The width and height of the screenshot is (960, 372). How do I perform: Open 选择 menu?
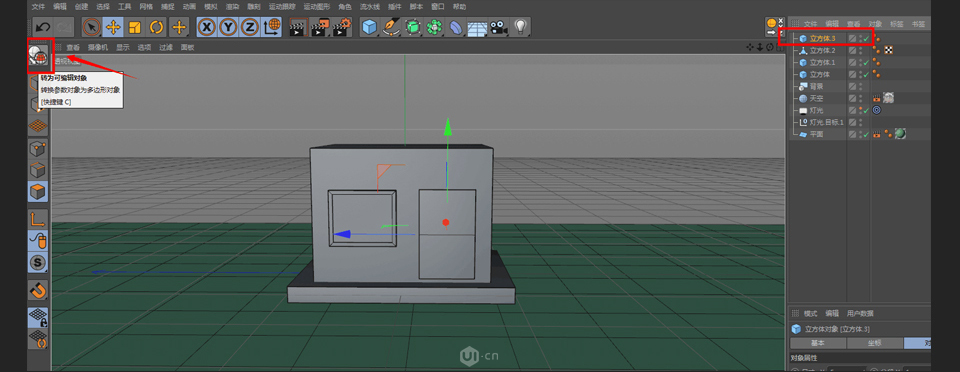coord(103,7)
